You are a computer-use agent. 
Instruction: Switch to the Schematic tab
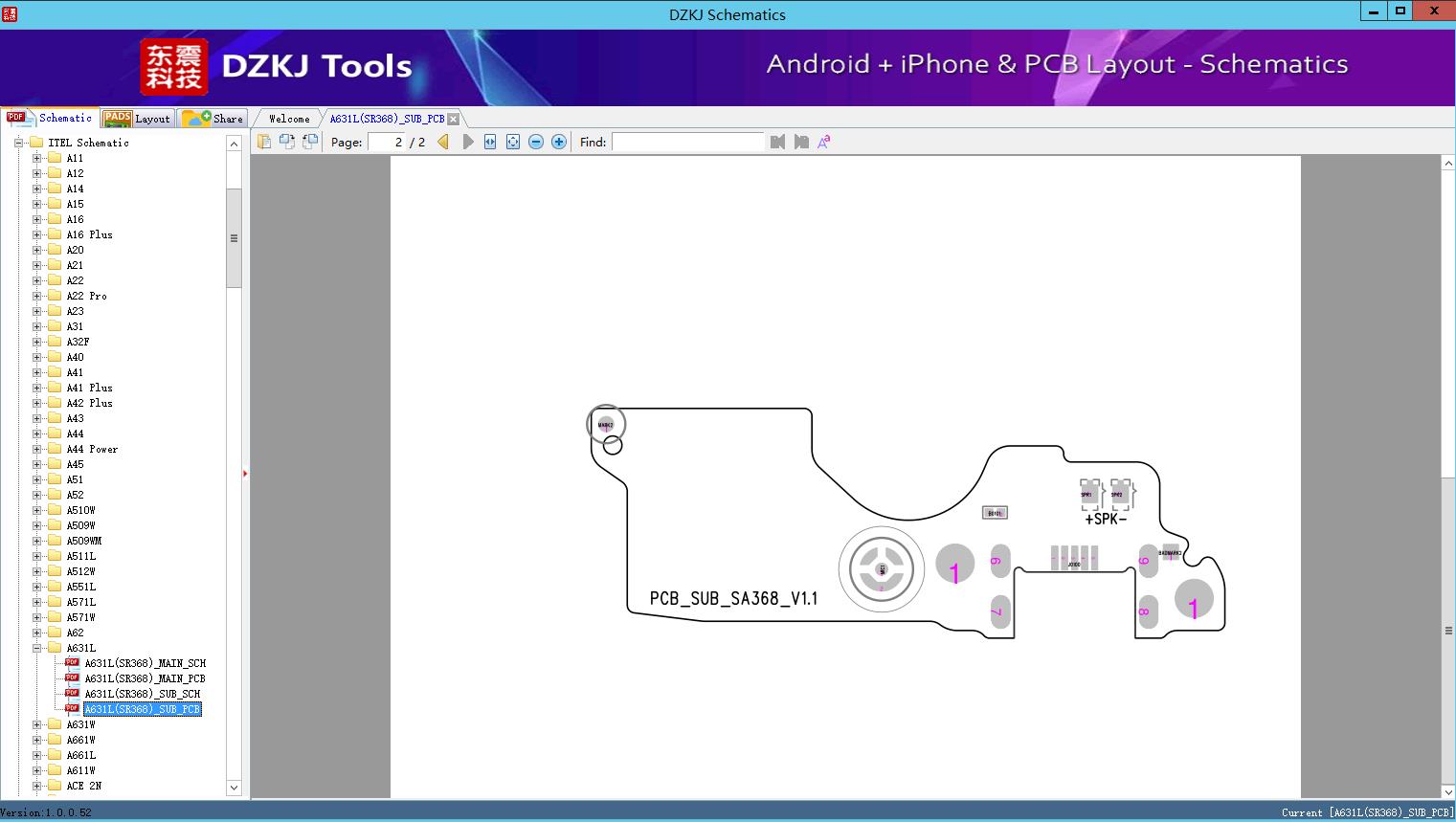[x=50, y=118]
